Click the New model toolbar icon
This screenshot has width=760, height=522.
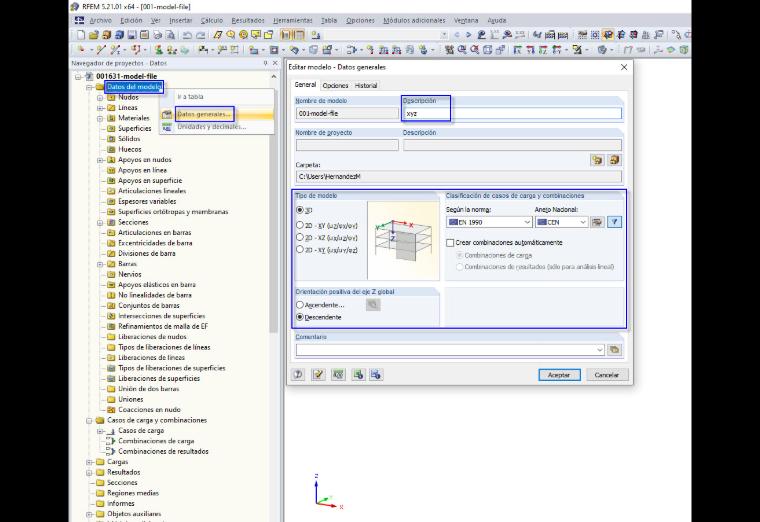(81, 35)
